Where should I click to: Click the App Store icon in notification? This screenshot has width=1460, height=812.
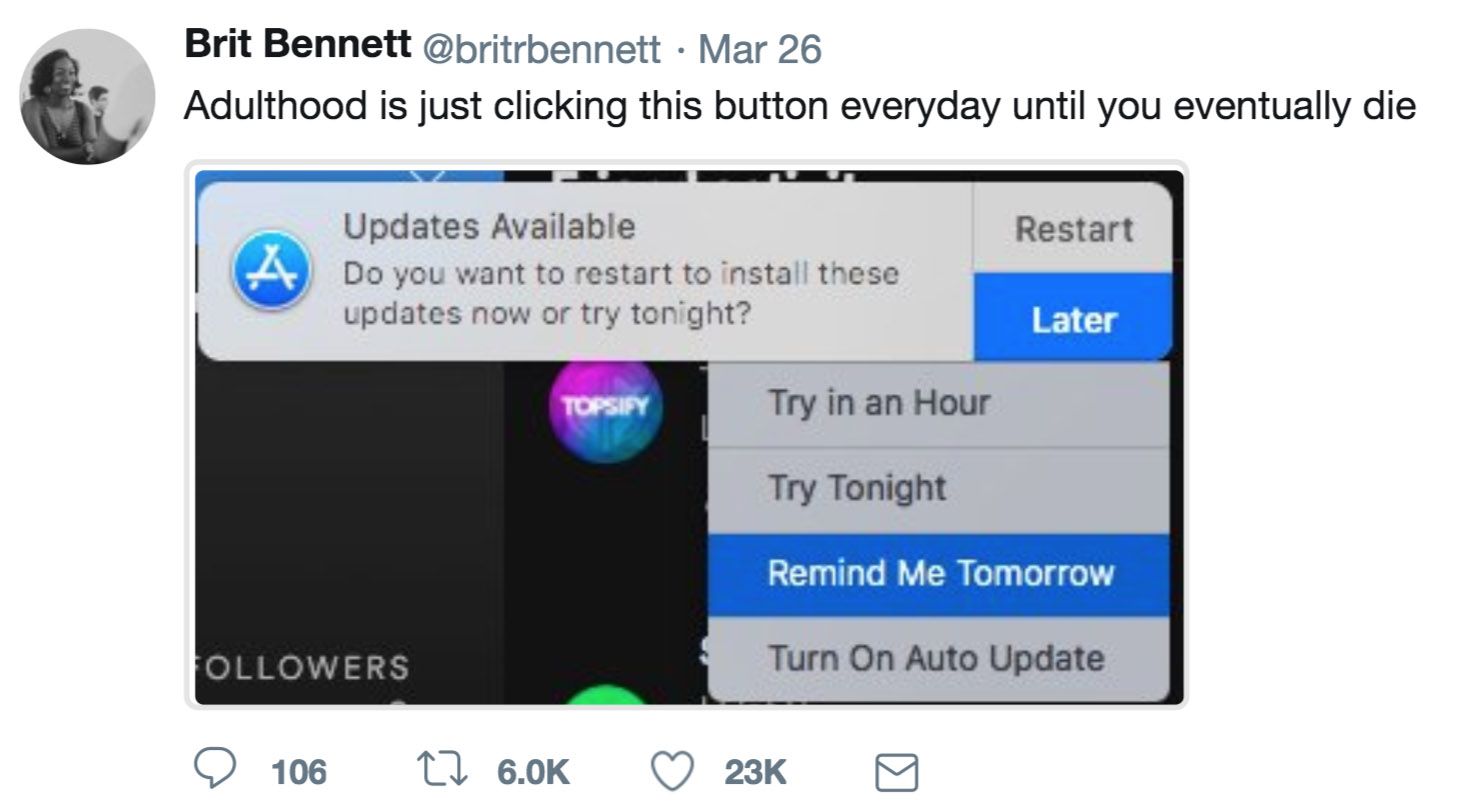(269, 270)
